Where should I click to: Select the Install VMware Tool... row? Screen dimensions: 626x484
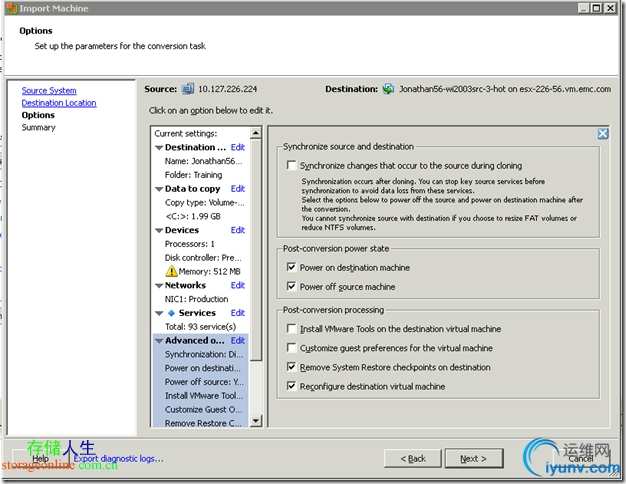point(204,395)
